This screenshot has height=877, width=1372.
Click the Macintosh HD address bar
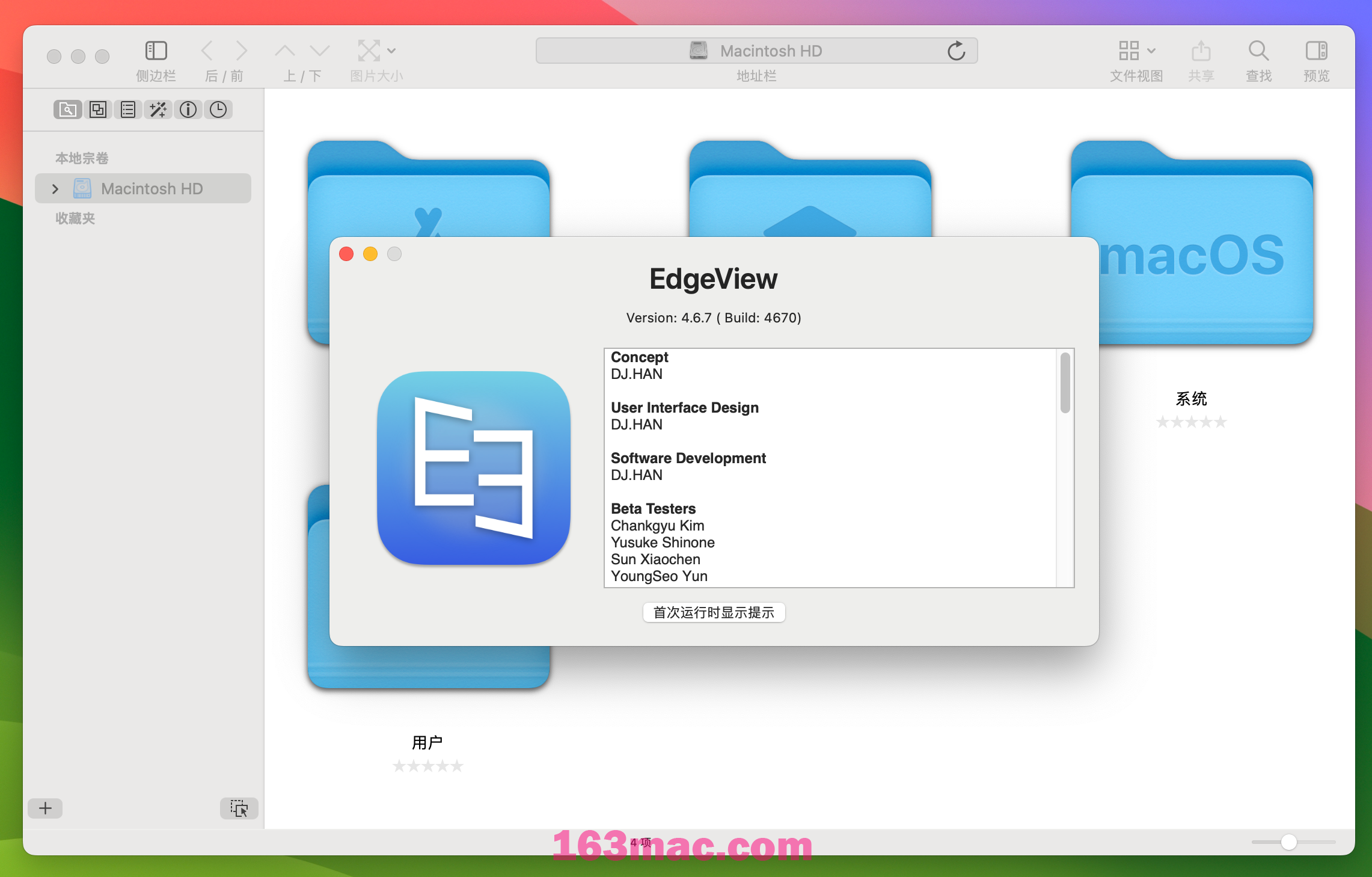[x=756, y=51]
